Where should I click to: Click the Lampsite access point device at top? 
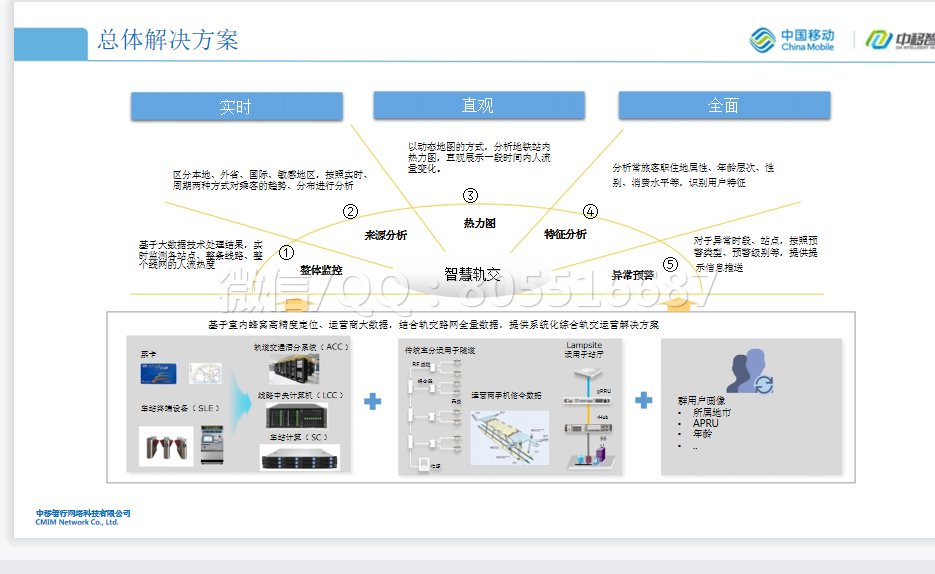(589, 374)
